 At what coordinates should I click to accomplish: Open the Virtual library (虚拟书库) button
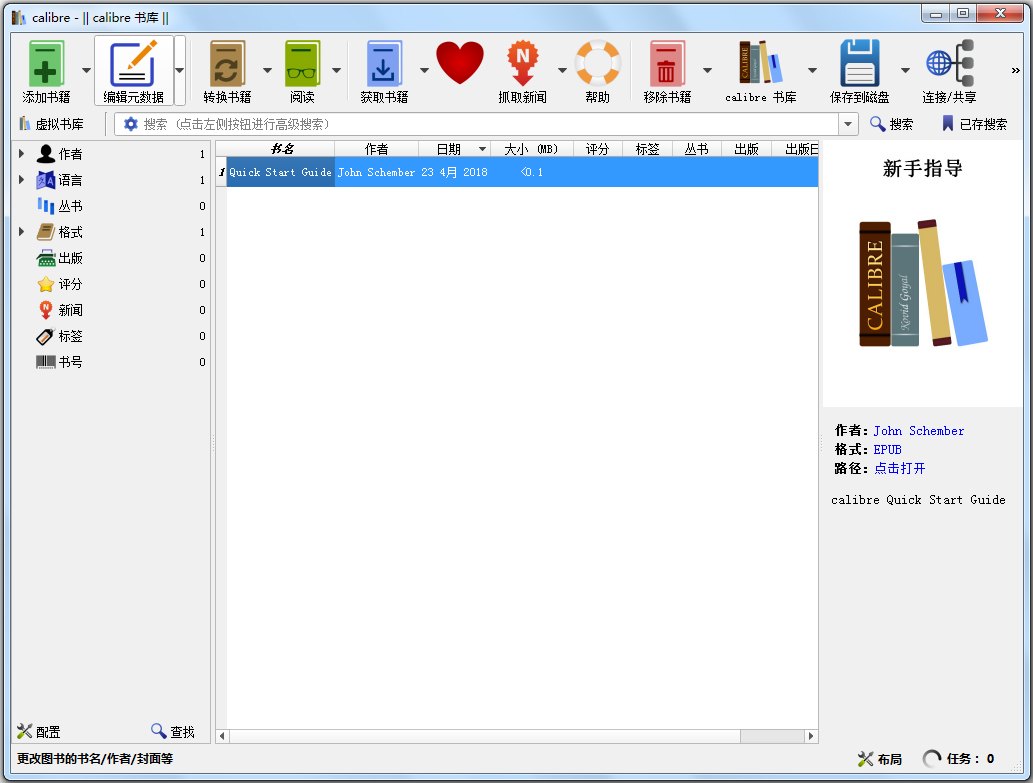pyautogui.click(x=51, y=124)
